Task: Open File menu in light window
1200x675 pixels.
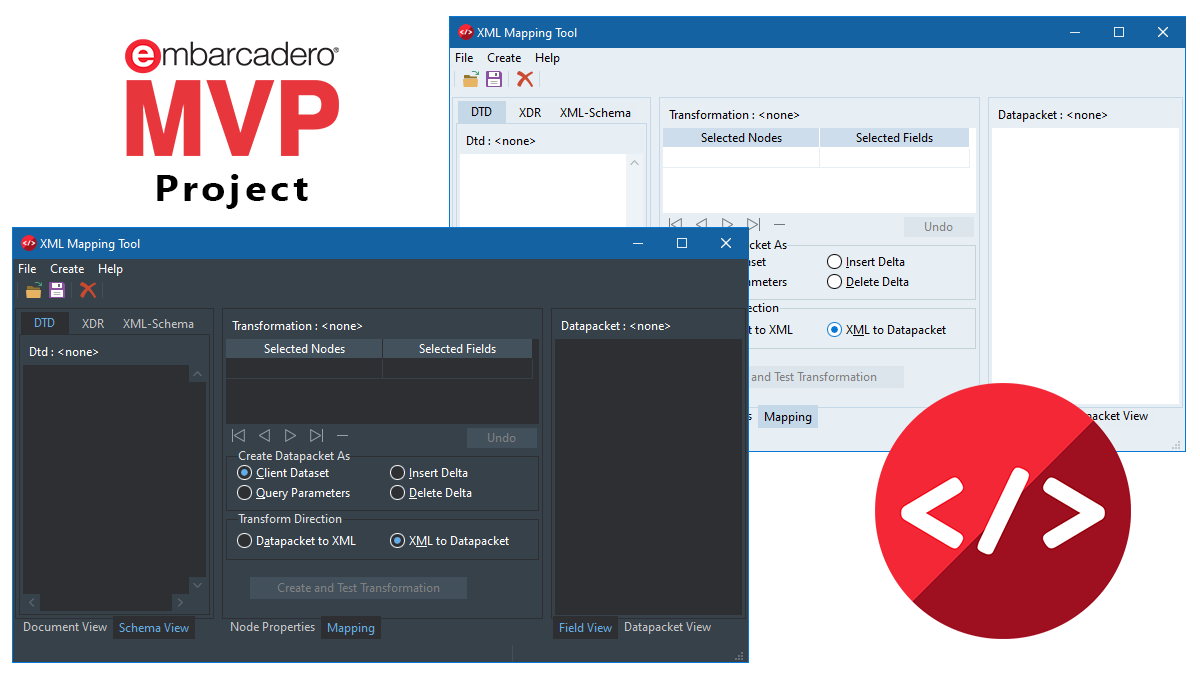Action: click(x=464, y=58)
